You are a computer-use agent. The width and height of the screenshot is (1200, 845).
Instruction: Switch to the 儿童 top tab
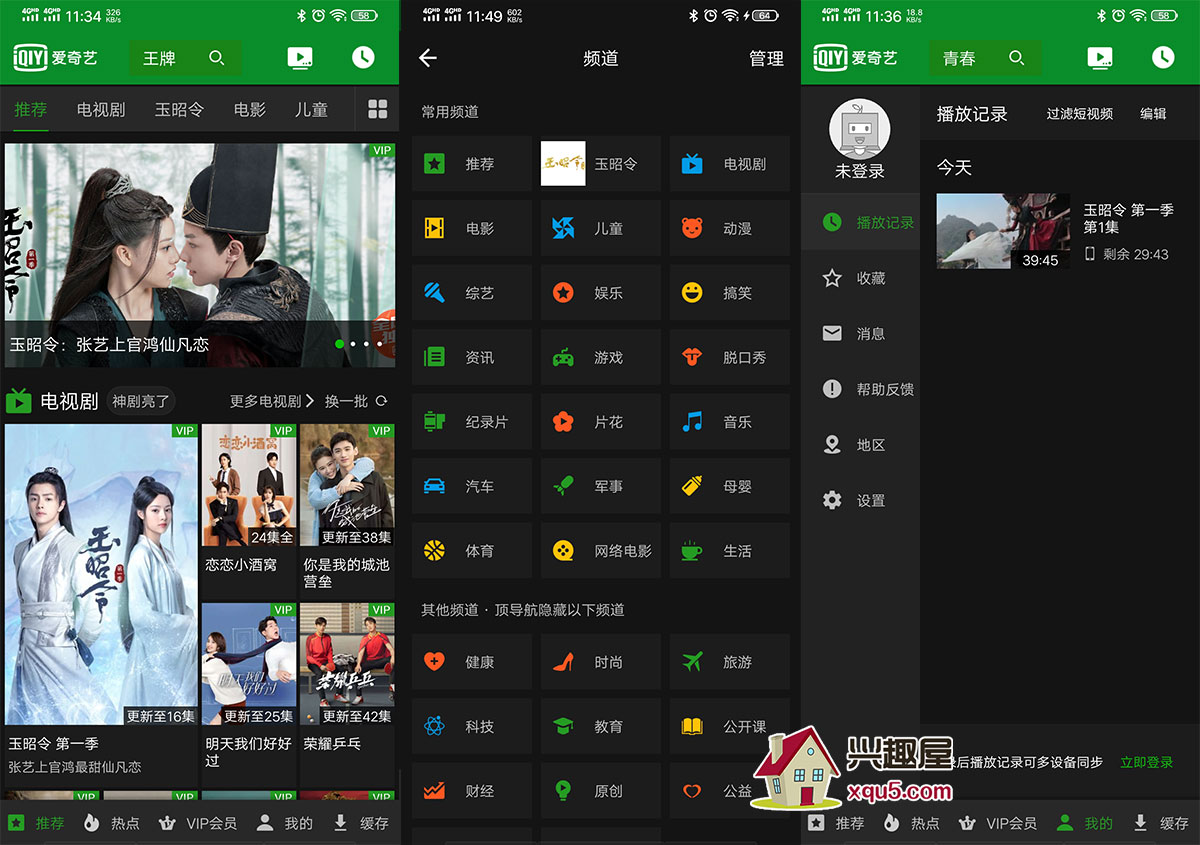pyautogui.click(x=311, y=110)
